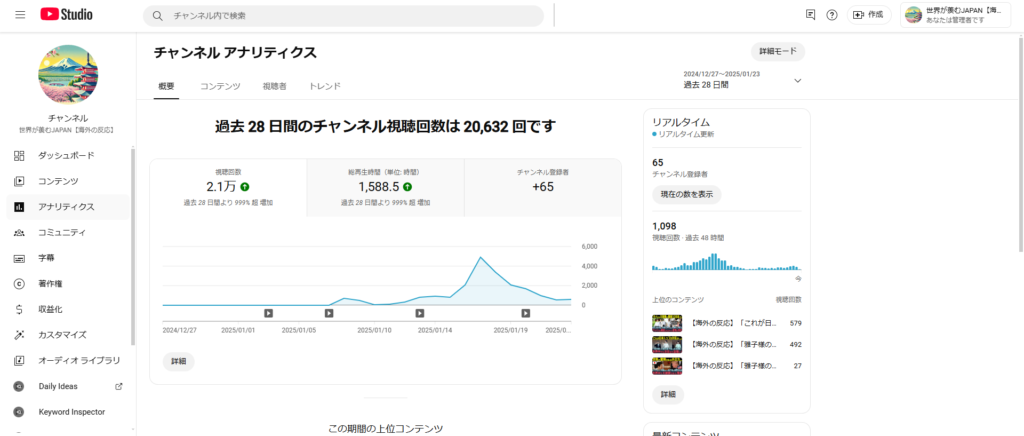This screenshot has width=1024, height=436.
Task: Switch to the コンテンツ analytics tab
Action: (220, 87)
